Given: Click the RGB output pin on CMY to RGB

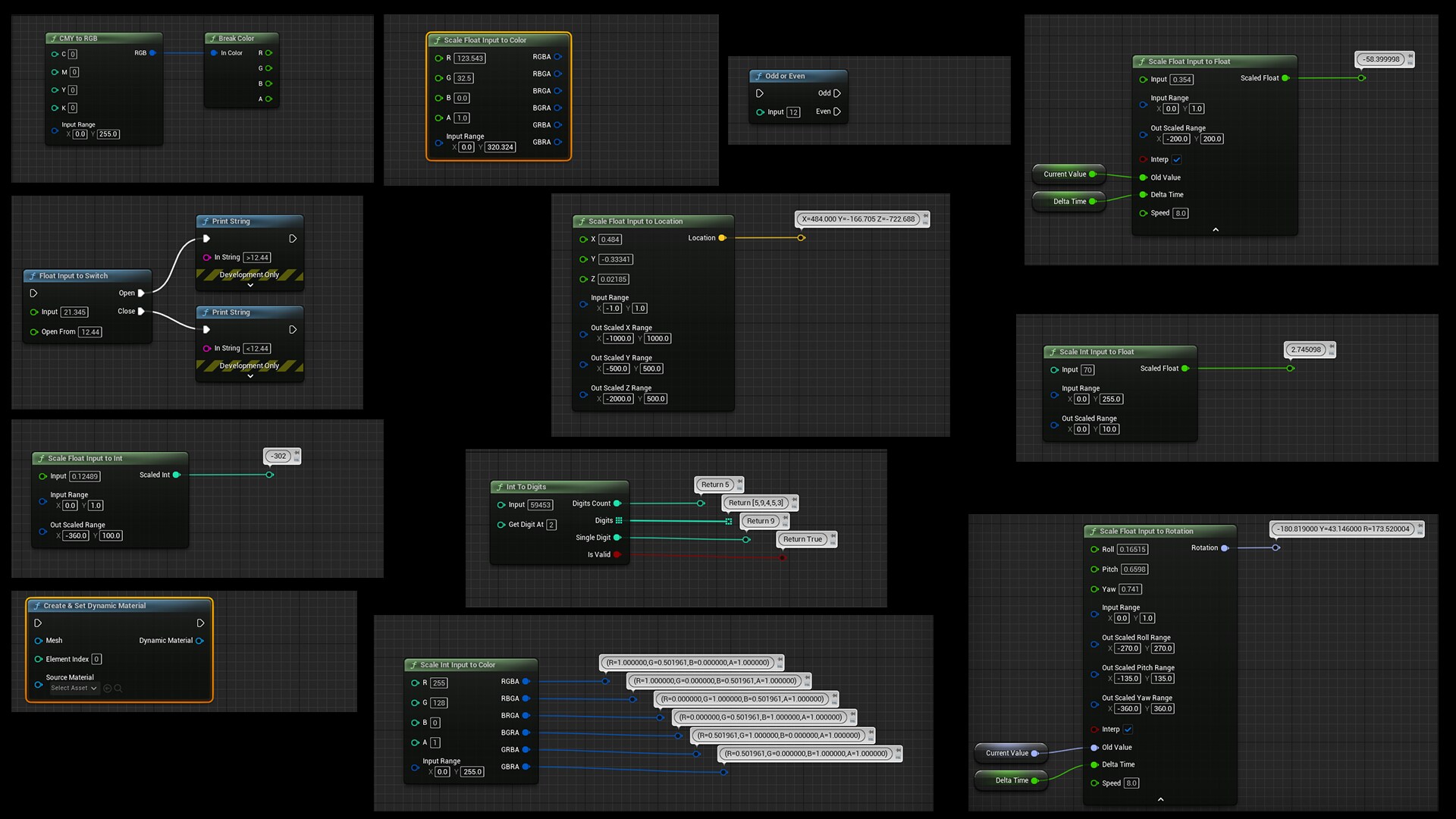Looking at the screenshot, I should (152, 53).
